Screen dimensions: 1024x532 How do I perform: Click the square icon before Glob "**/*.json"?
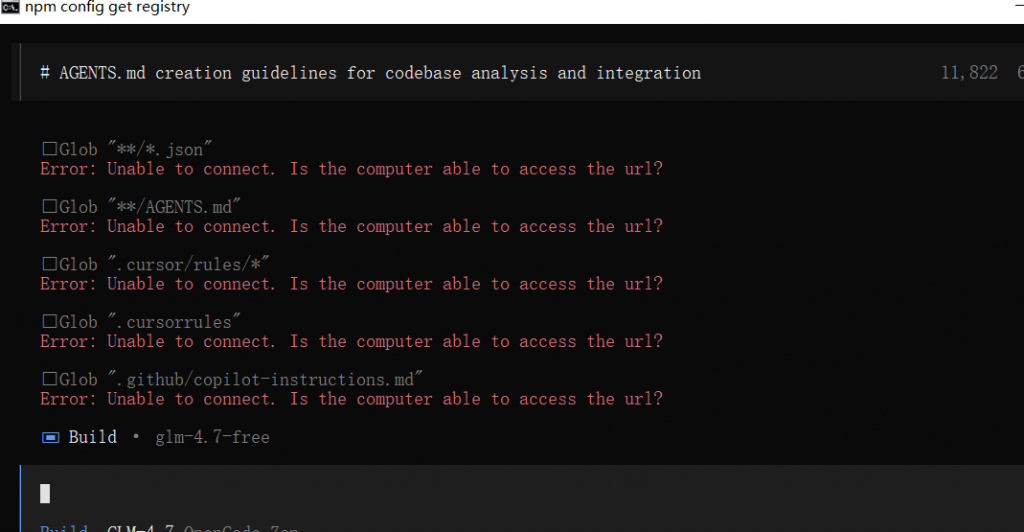coord(48,150)
